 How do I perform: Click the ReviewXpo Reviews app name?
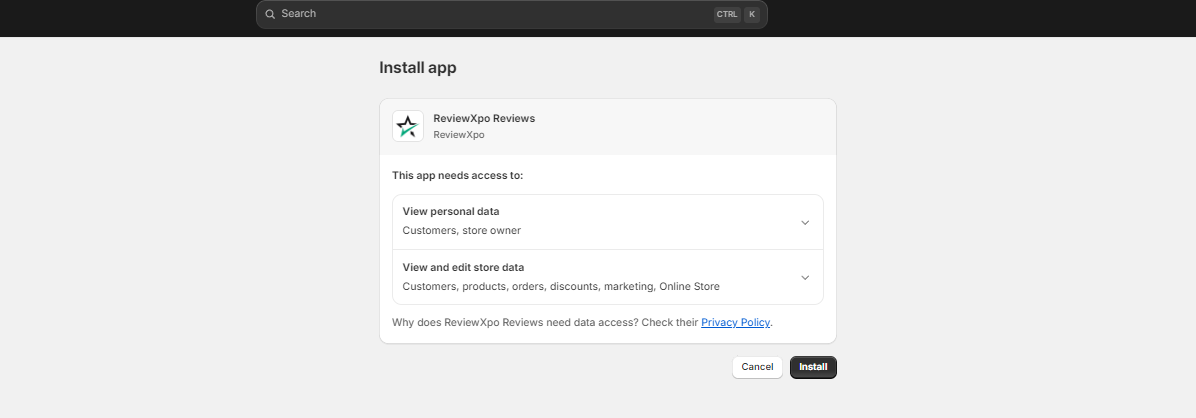(484, 118)
